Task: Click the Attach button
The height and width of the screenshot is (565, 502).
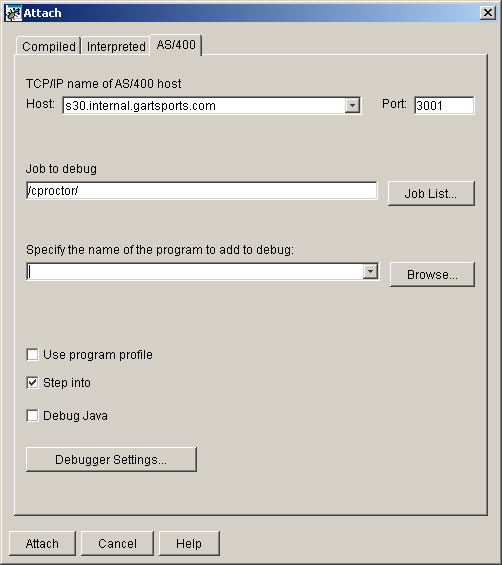Action: click(x=42, y=543)
